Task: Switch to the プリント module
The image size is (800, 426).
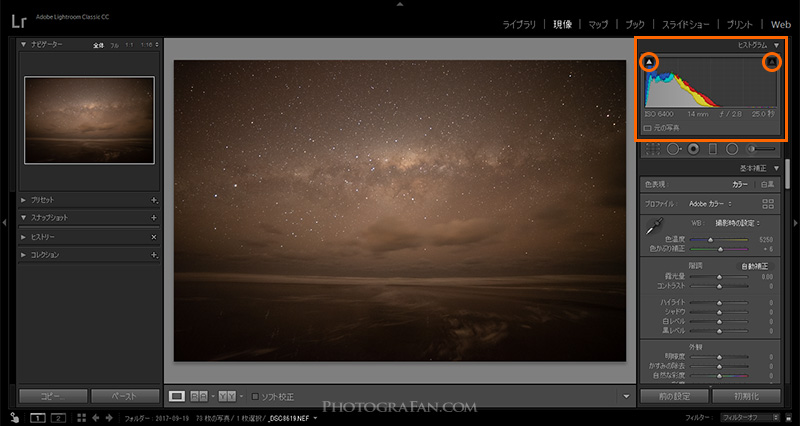Action: tap(738, 24)
